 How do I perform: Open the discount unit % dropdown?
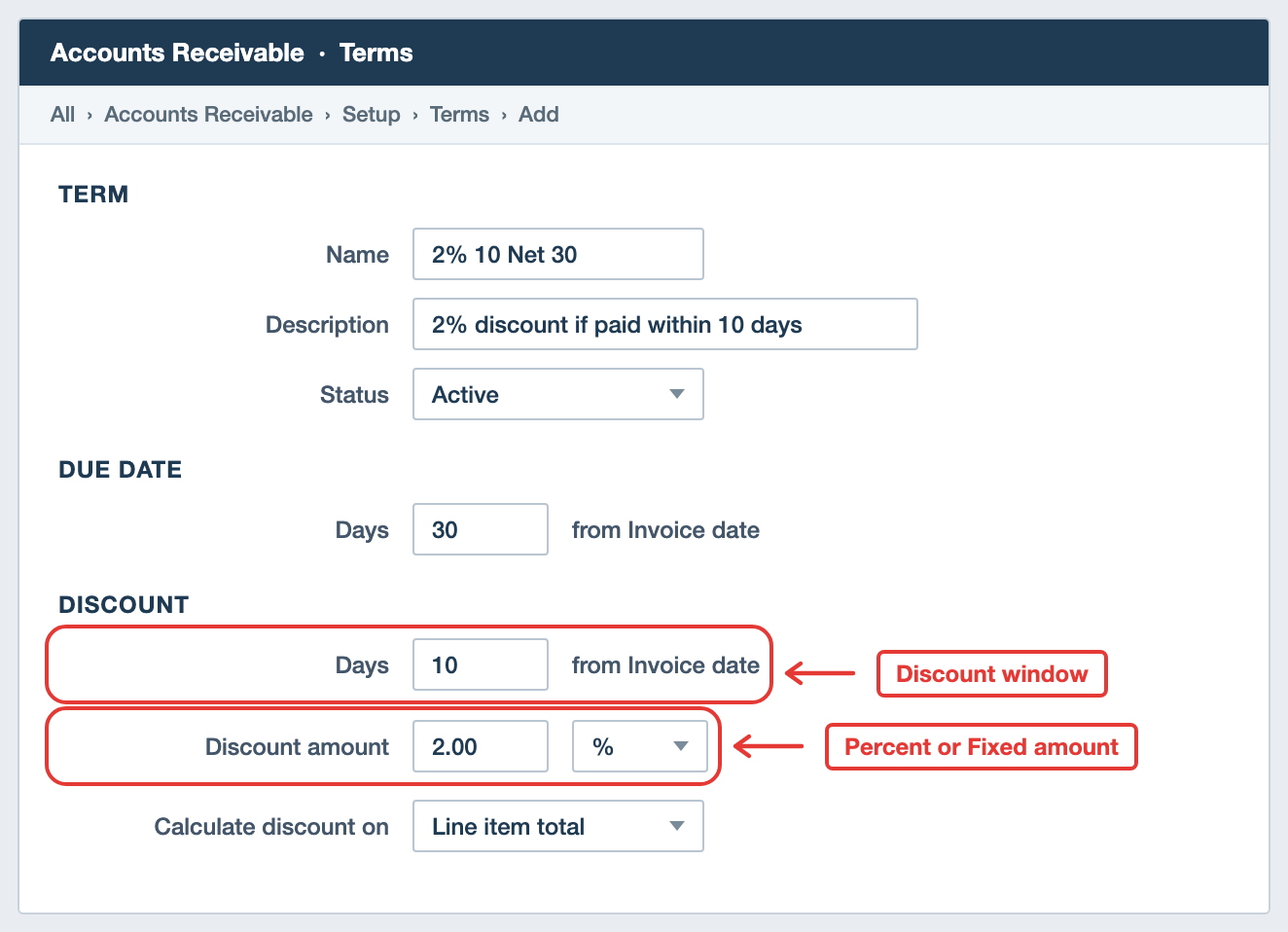pyautogui.click(x=640, y=746)
